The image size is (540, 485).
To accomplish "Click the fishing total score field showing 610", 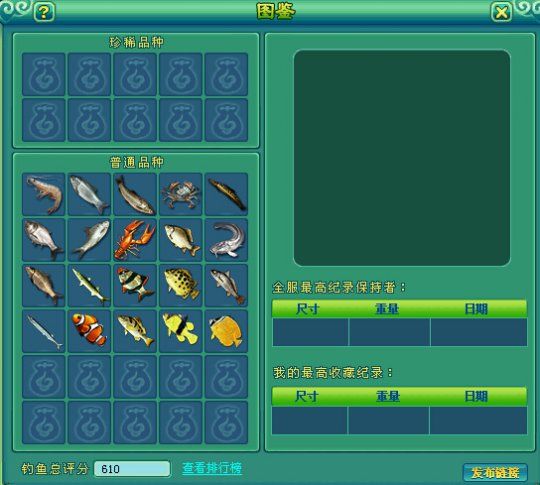I will (132, 469).
